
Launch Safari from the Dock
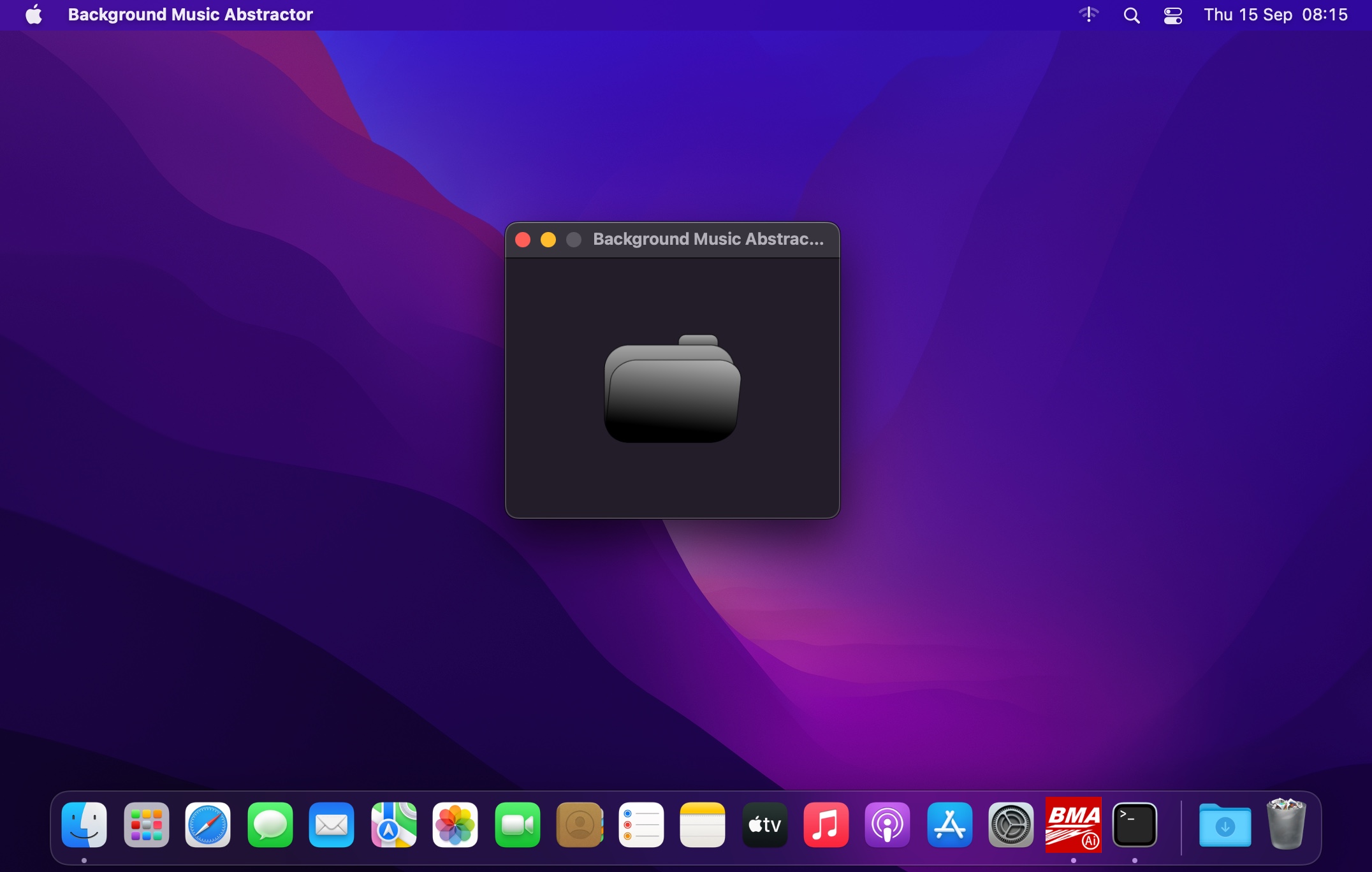208,825
